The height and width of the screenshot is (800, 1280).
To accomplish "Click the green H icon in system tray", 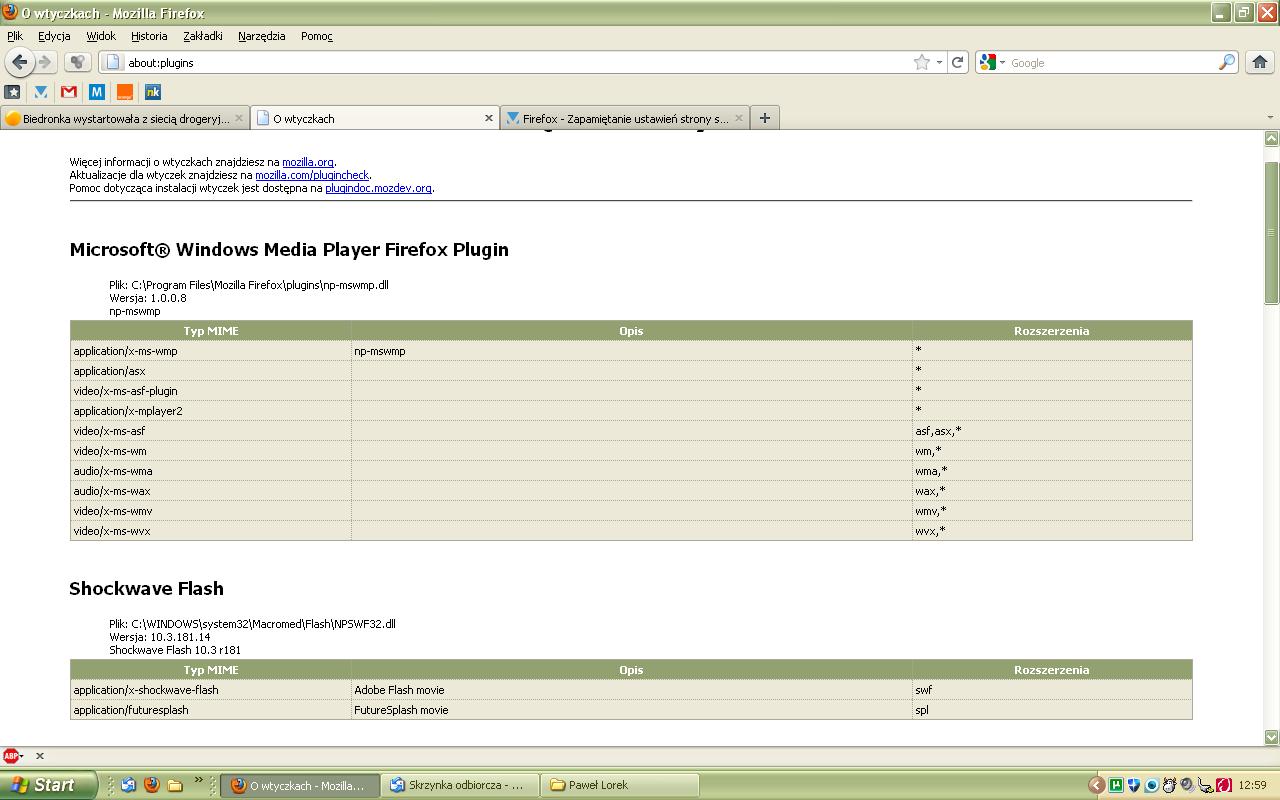I will coord(1116,785).
